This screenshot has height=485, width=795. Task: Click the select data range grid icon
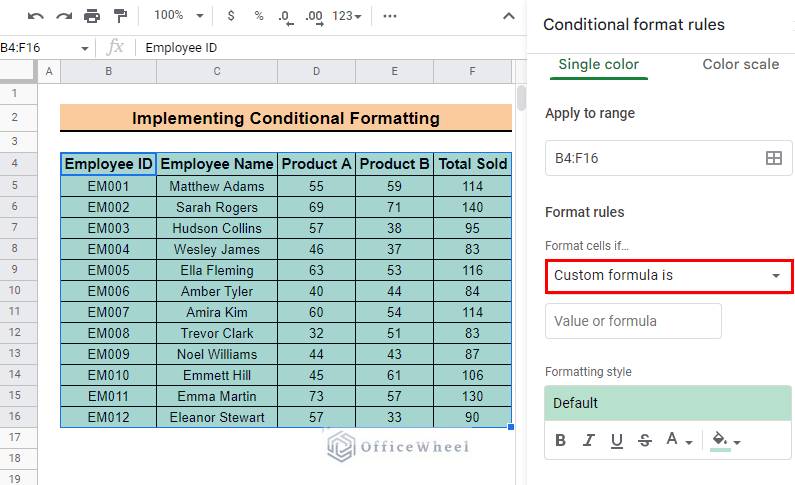tap(773, 158)
